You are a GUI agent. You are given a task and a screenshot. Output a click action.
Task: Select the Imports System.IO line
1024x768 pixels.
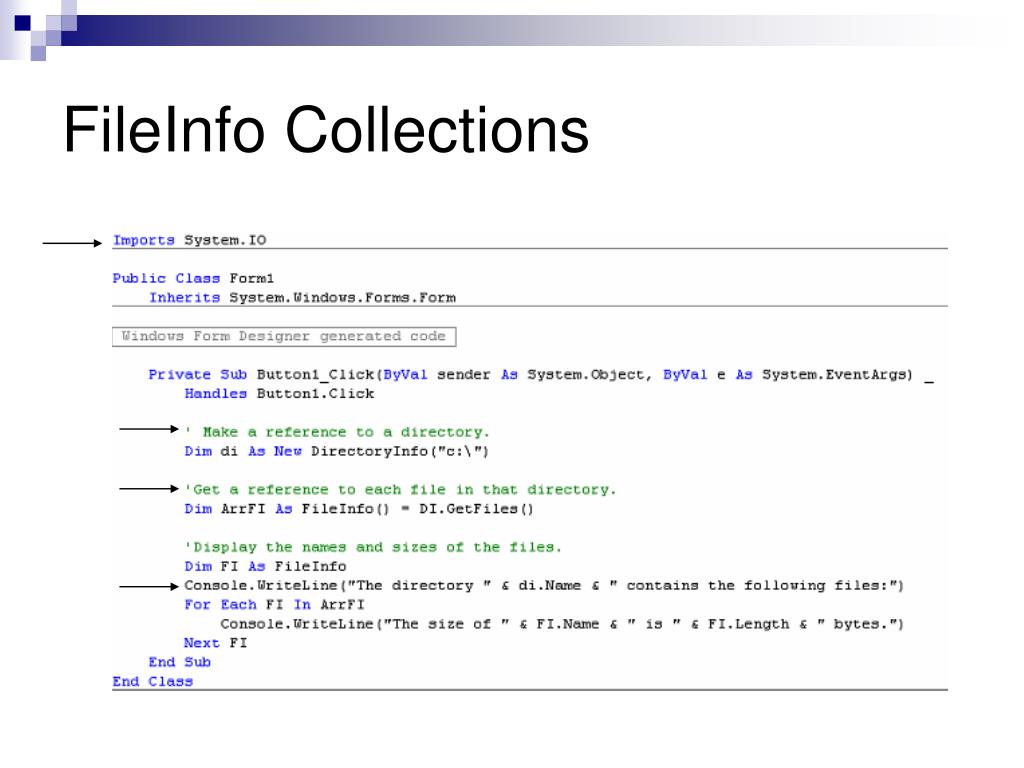tap(189, 240)
